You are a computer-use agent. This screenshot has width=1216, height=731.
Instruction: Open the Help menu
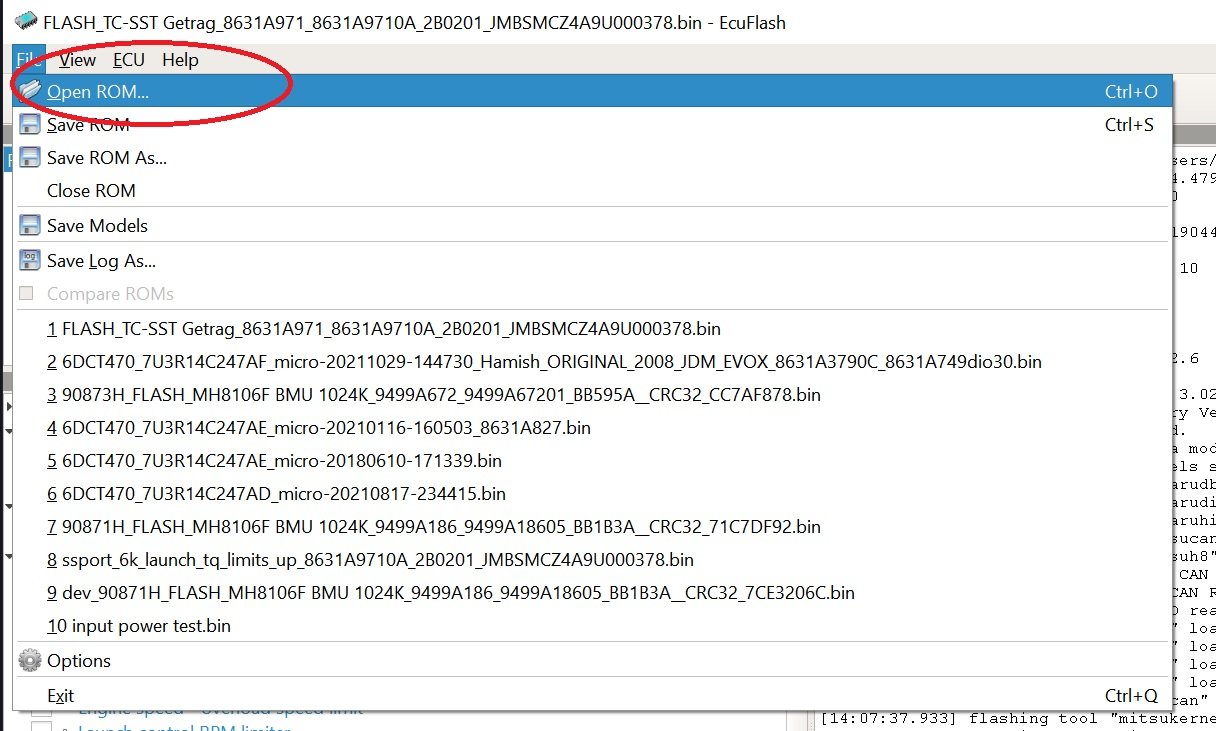point(180,60)
